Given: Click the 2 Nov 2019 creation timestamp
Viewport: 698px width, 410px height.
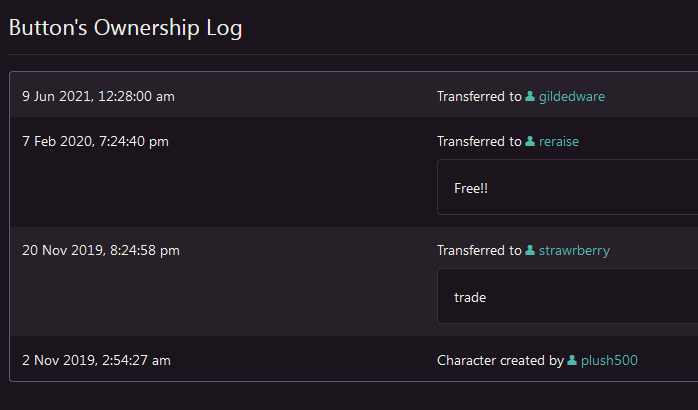Looking at the screenshot, I should [96, 360].
